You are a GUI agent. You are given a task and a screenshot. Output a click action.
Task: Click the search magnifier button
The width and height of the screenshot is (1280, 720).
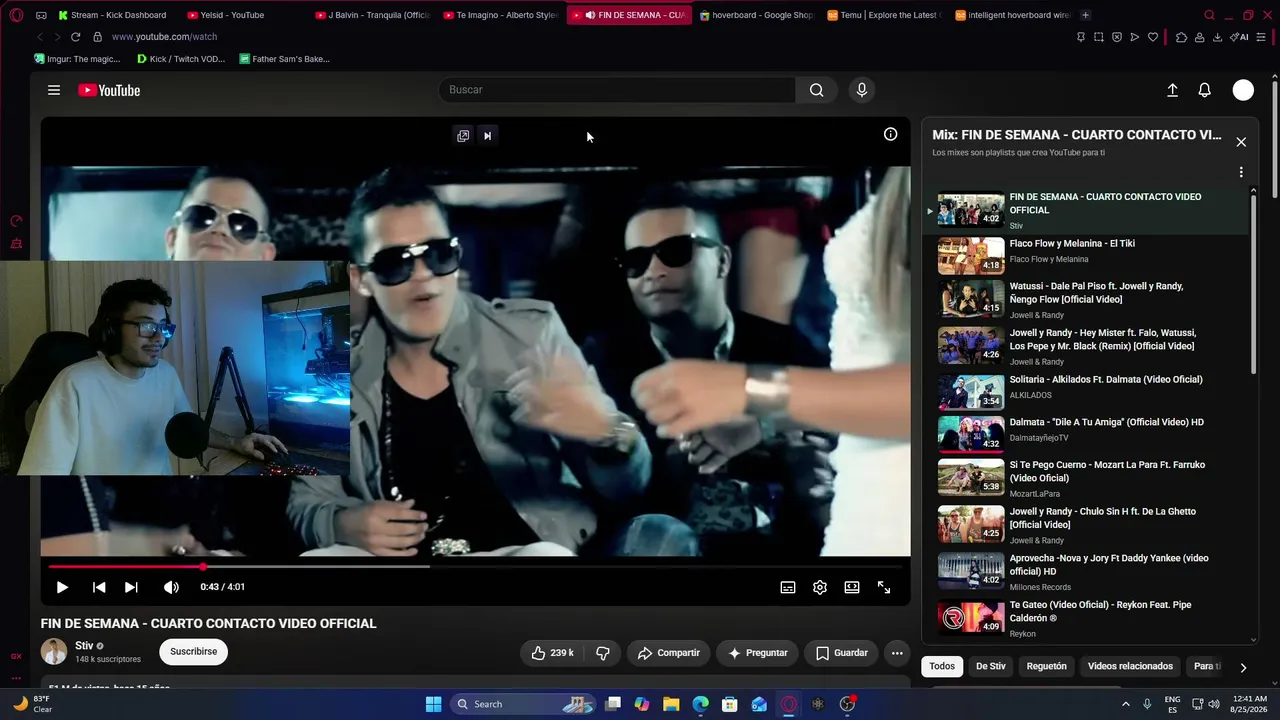click(x=817, y=90)
